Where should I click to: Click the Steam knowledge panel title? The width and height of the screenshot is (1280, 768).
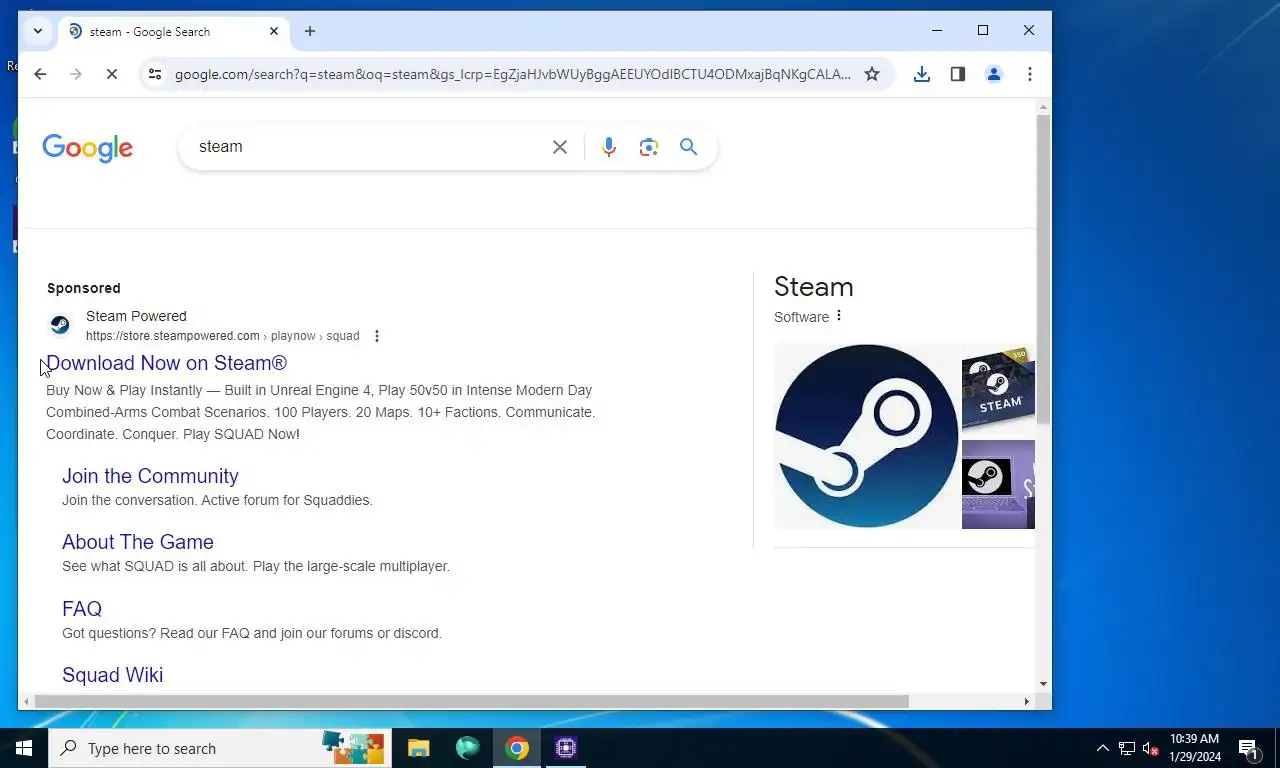pos(814,287)
